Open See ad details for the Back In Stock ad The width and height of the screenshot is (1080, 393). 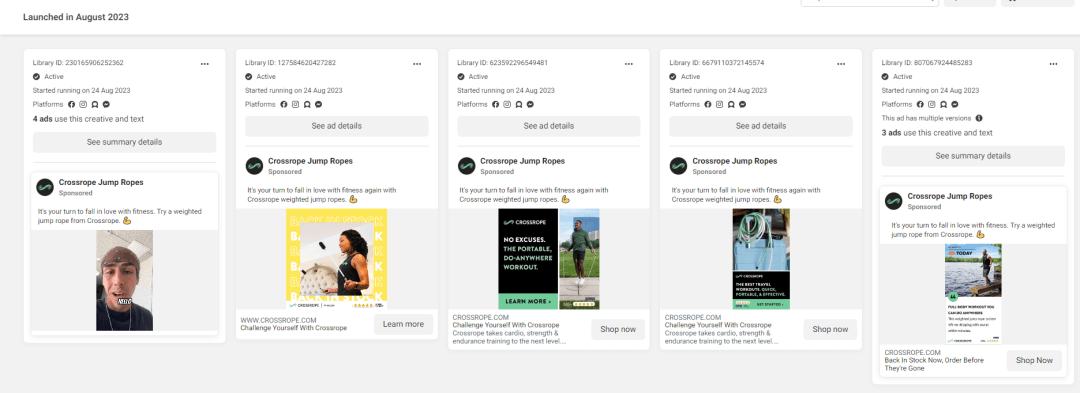click(337, 126)
